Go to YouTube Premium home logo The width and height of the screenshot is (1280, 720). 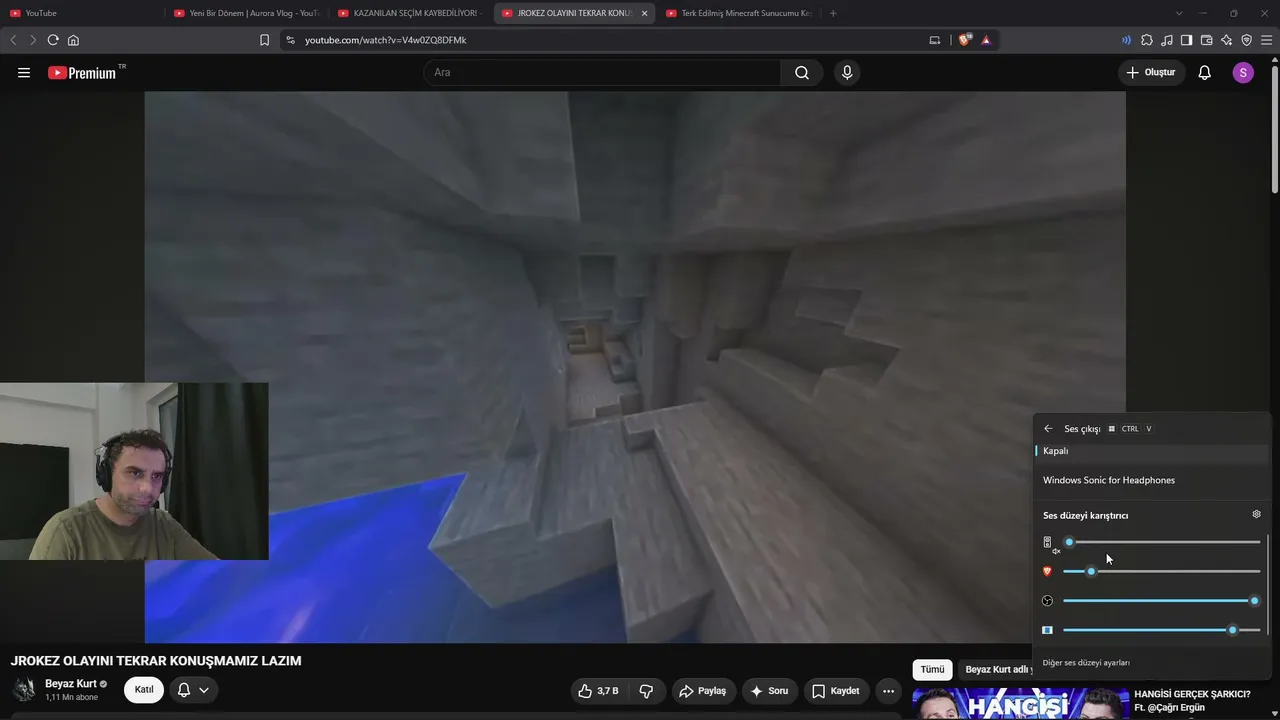click(x=82, y=73)
